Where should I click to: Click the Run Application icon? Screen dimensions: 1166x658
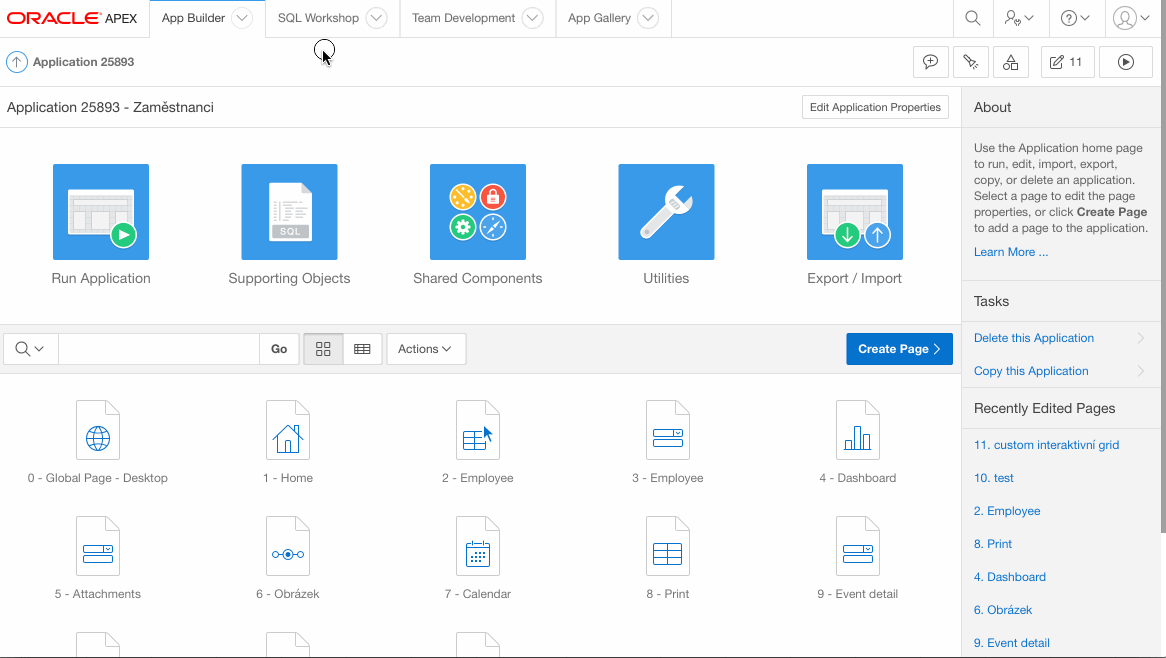pyautogui.click(x=100, y=212)
